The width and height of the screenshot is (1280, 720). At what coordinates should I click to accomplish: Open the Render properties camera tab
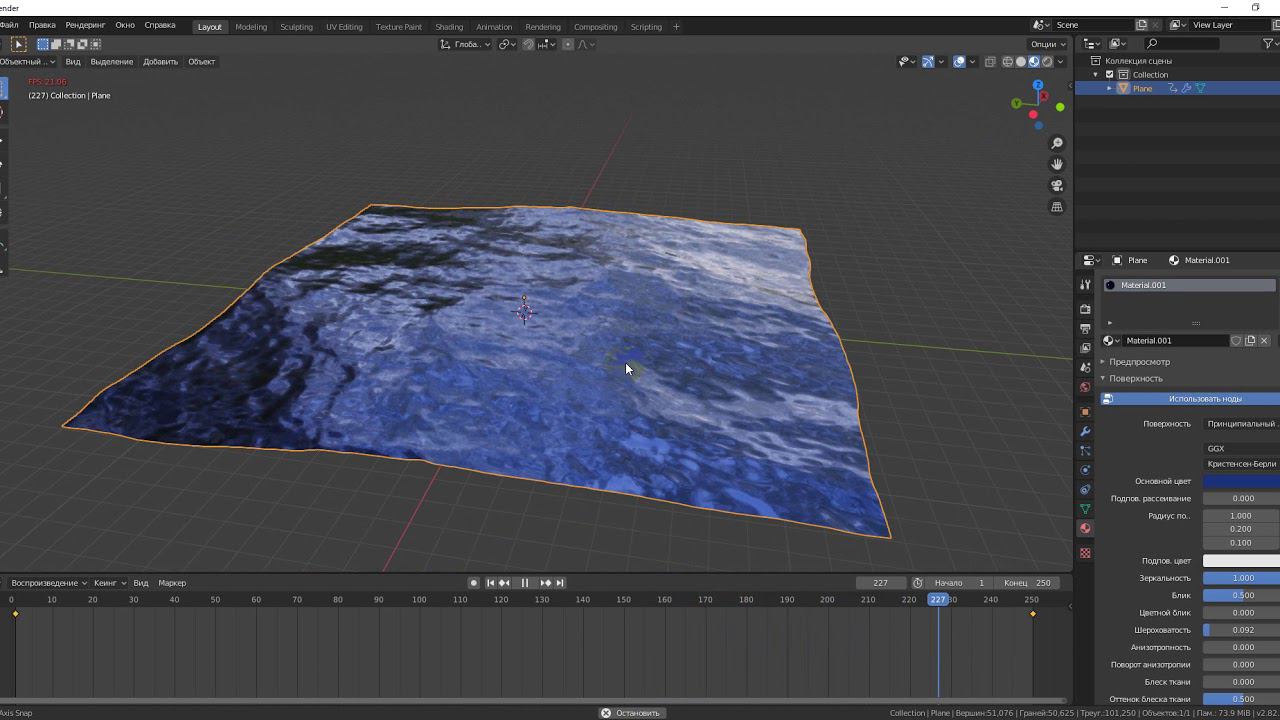(x=1085, y=309)
